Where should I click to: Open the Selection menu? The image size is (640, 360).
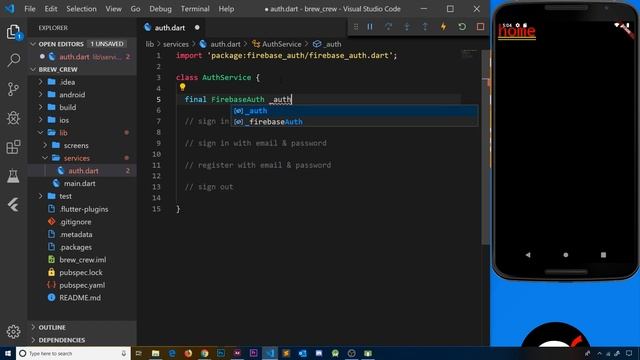click(x=81, y=9)
